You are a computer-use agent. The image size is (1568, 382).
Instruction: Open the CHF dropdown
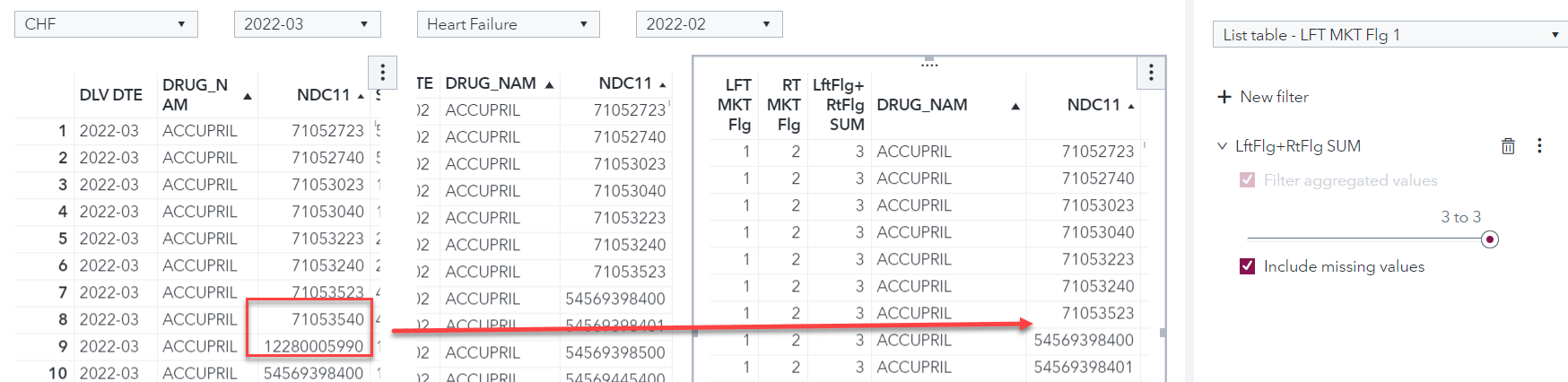(x=106, y=24)
